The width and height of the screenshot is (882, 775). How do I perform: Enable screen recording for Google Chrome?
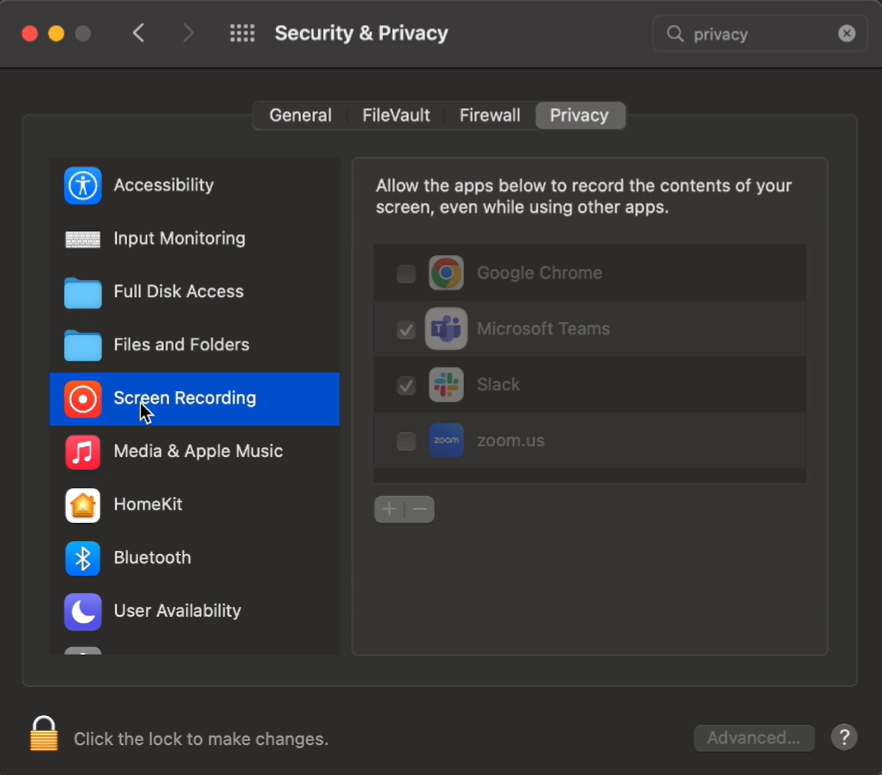(404, 272)
